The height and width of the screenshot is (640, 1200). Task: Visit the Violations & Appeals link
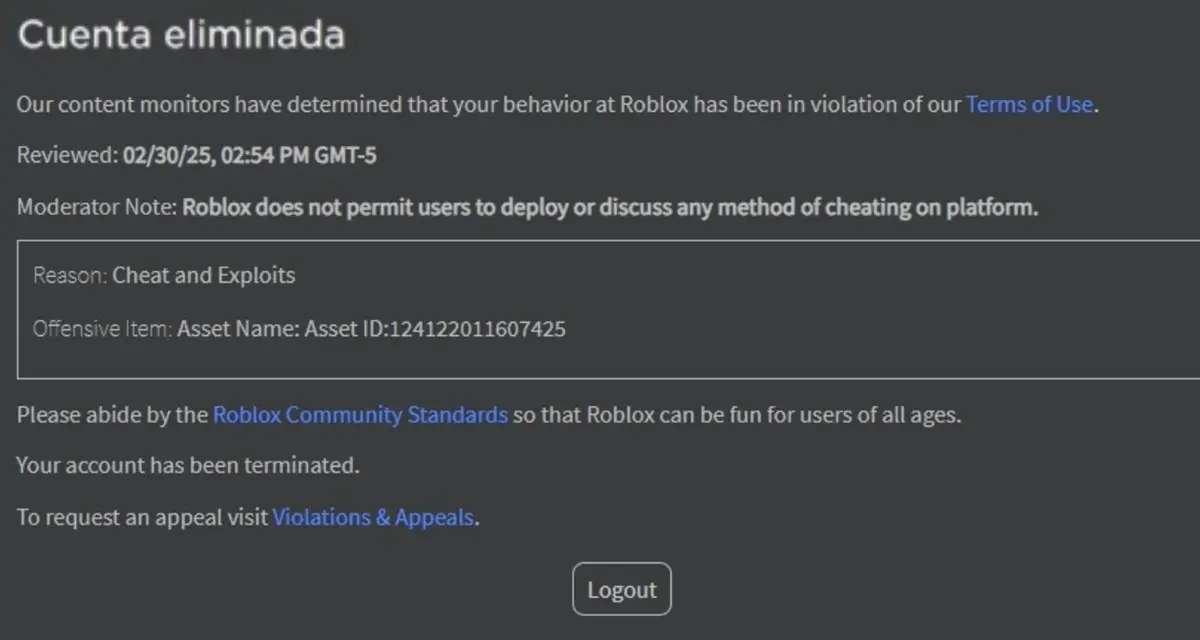point(373,518)
